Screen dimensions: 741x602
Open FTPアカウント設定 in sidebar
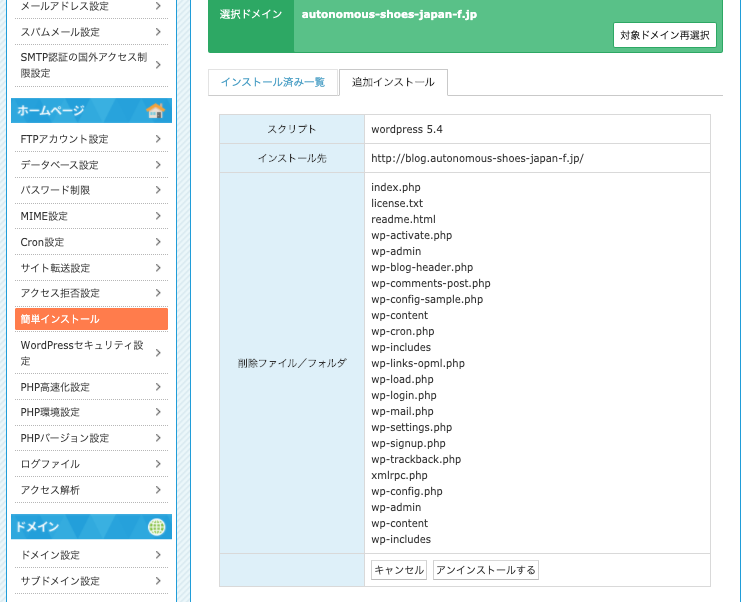point(64,139)
